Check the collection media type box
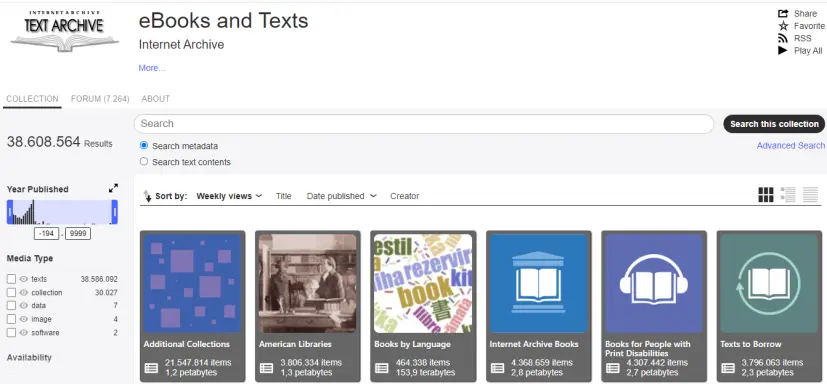 (x=11, y=292)
